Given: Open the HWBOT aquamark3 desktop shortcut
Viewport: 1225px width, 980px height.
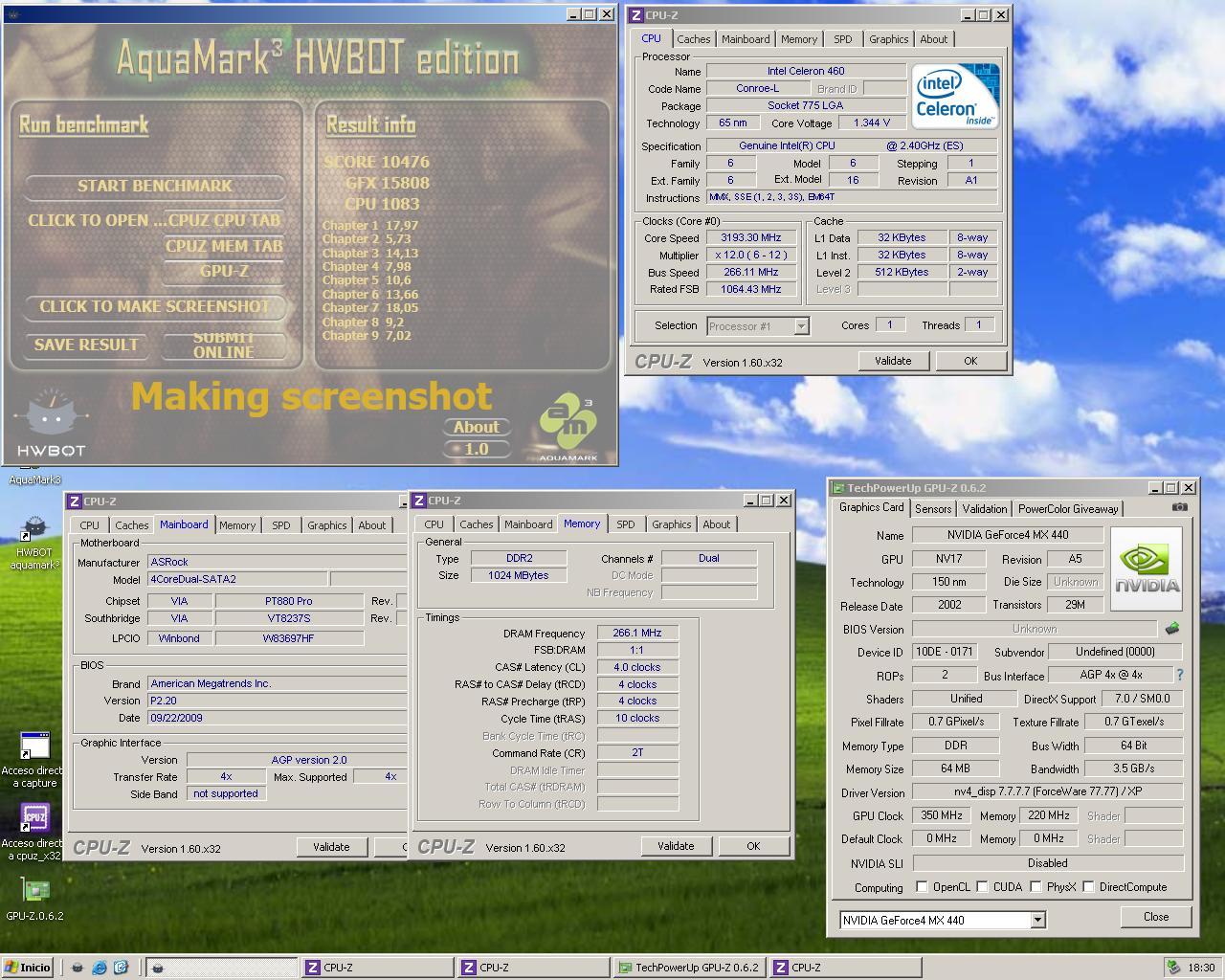Looking at the screenshot, I should pos(34,543).
